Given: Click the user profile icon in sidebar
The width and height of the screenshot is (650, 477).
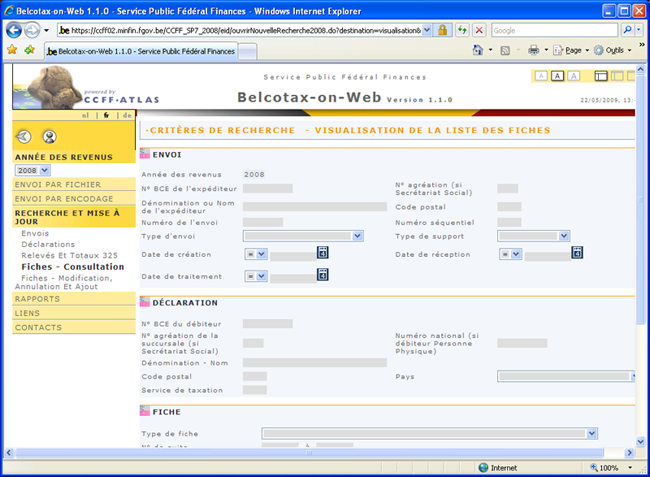Looking at the screenshot, I should 50,137.
